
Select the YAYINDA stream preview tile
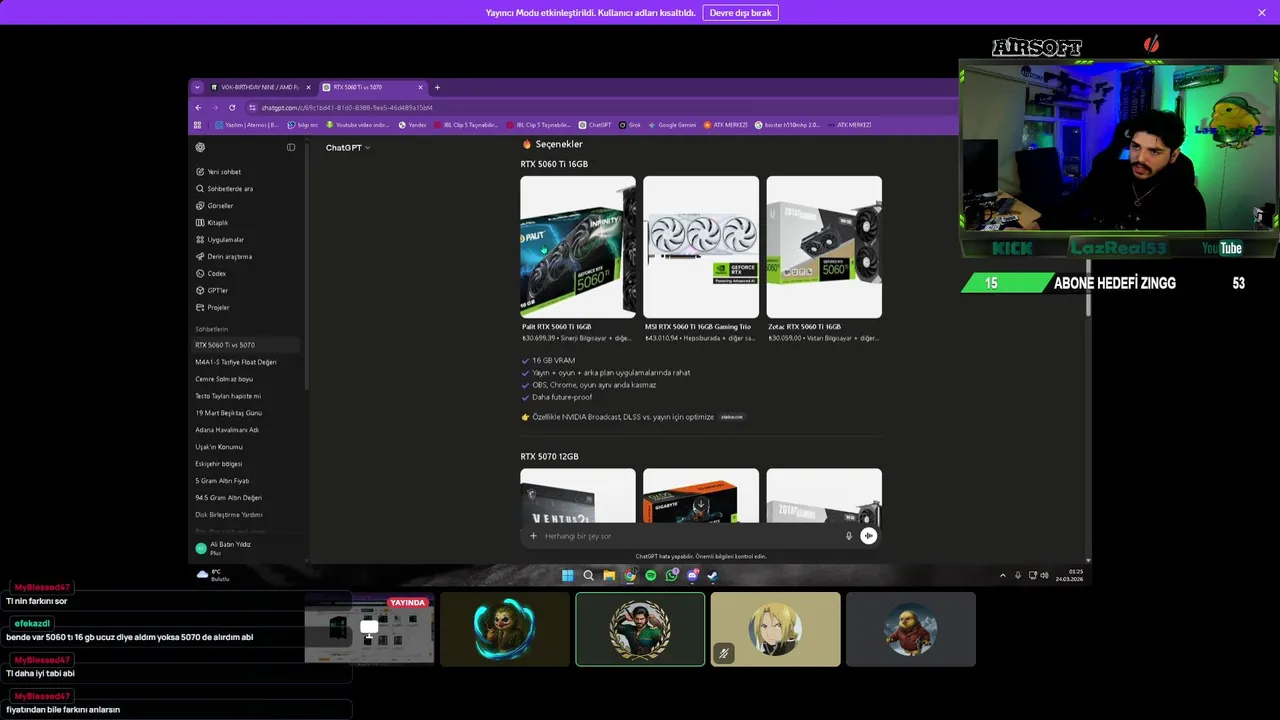click(370, 629)
